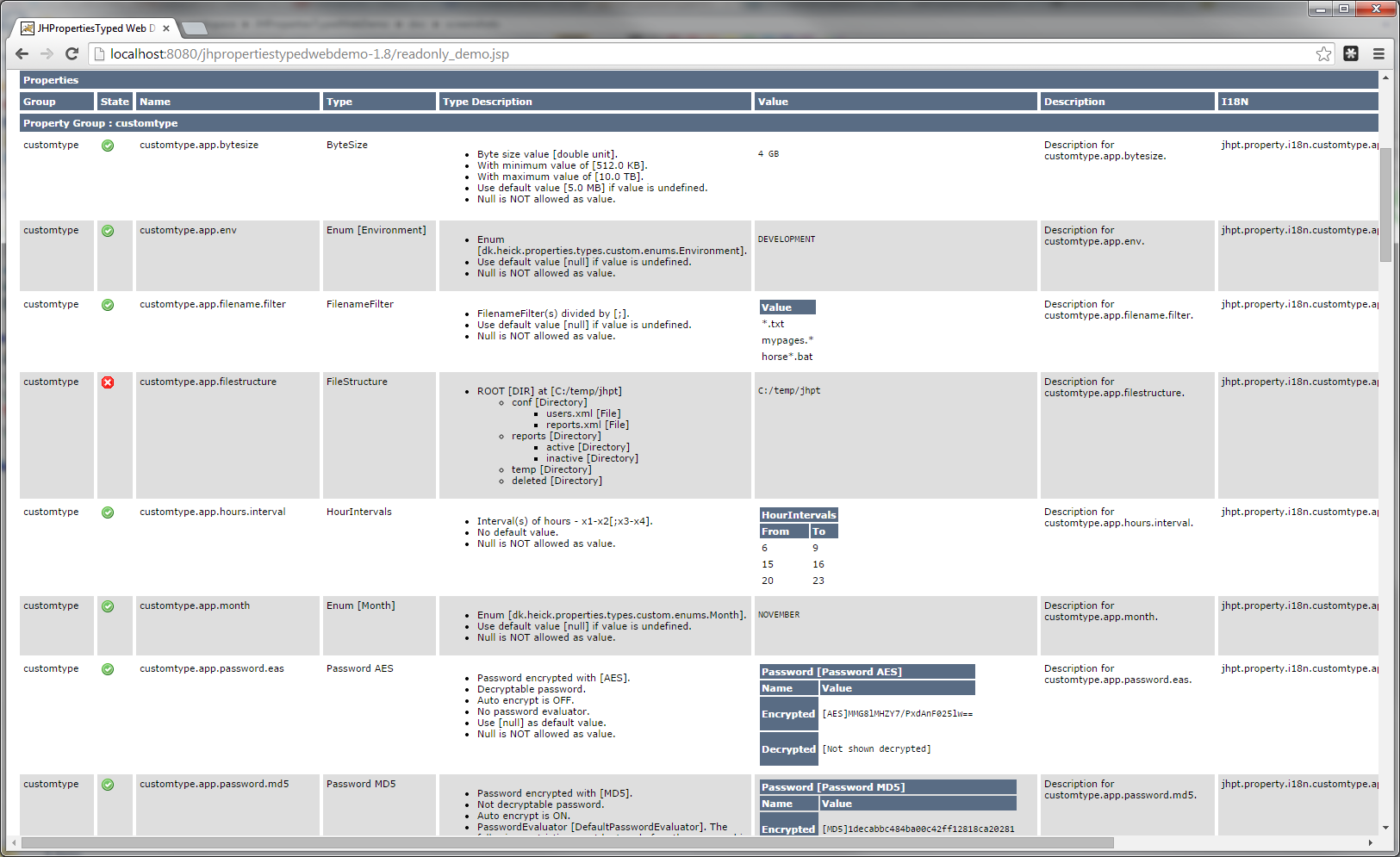Click the Reload page button
This screenshot has width=1400, height=857.
click(72, 53)
